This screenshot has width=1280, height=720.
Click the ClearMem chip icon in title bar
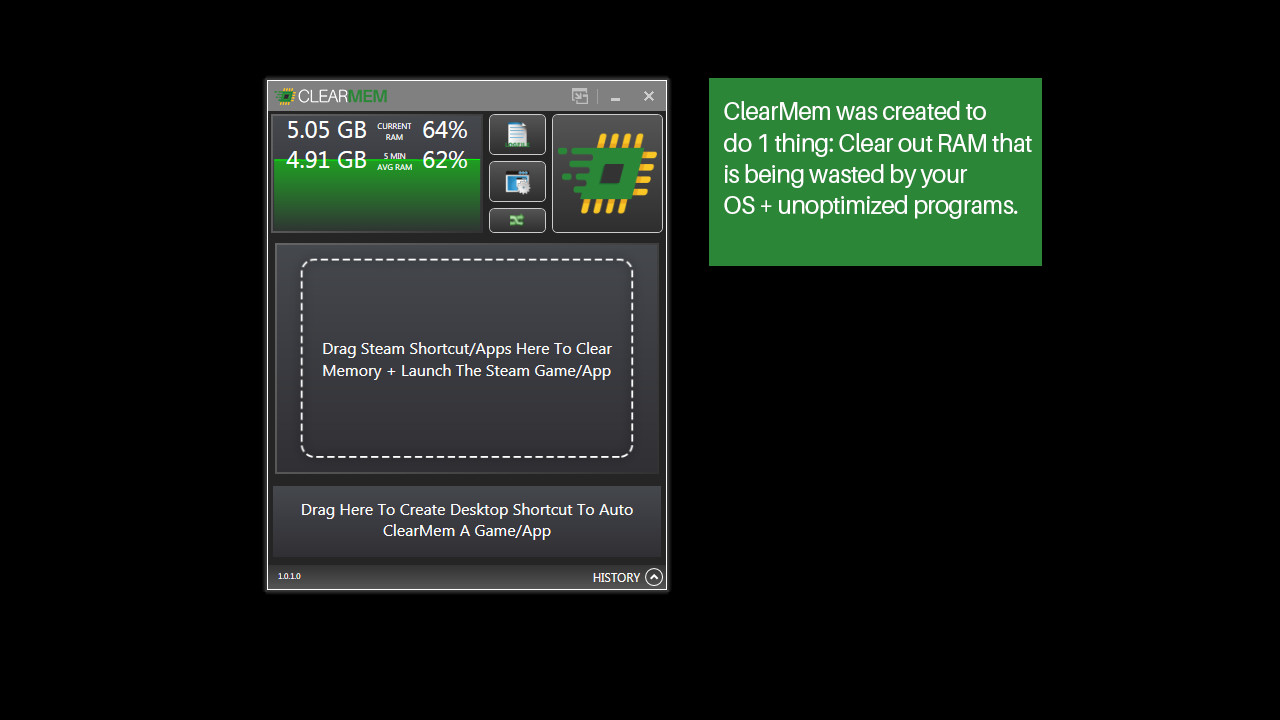click(x=286, y=96)
